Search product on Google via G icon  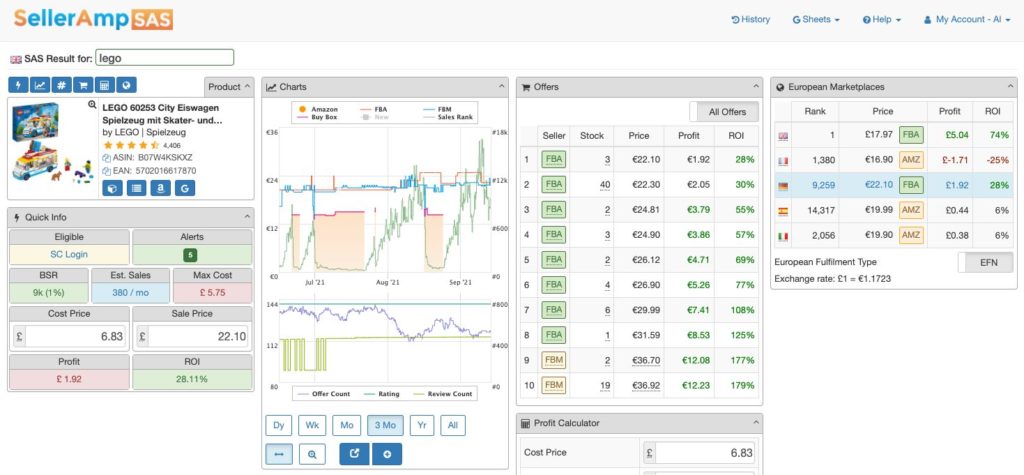185,188
